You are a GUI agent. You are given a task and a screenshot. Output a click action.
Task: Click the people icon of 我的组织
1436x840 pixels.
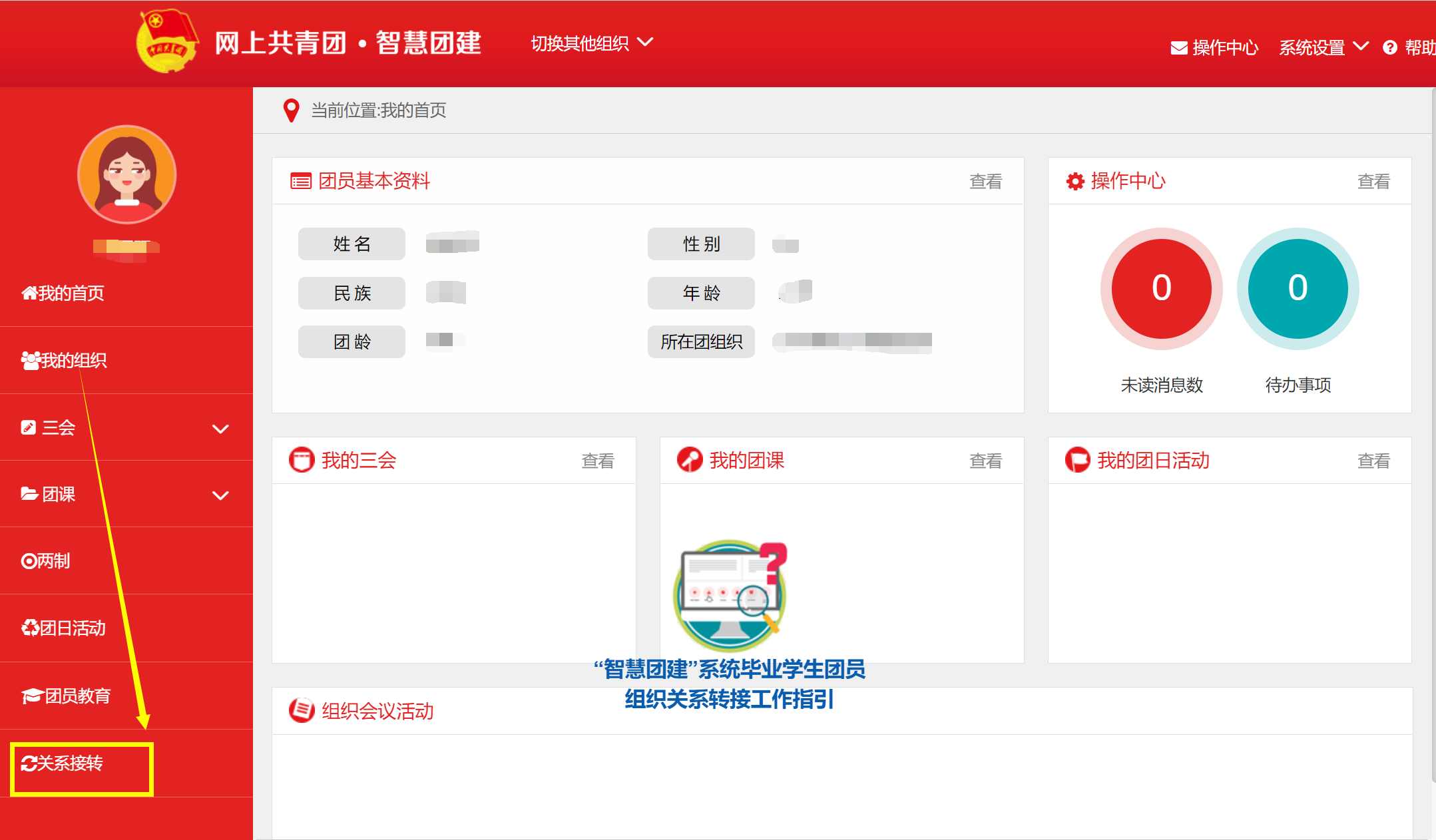31,360
